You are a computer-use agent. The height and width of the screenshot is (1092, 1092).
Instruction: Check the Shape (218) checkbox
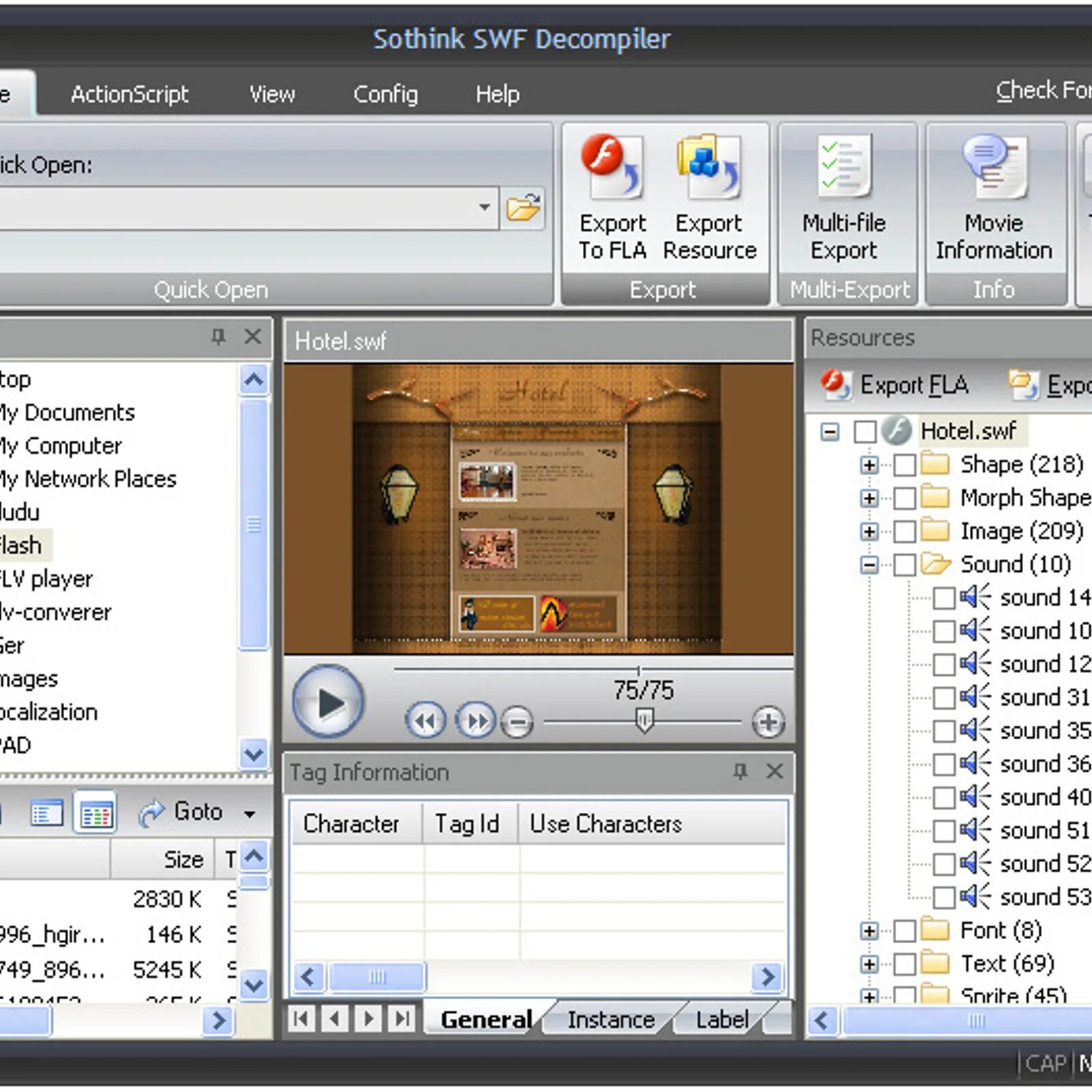click(x=905, y=465)
